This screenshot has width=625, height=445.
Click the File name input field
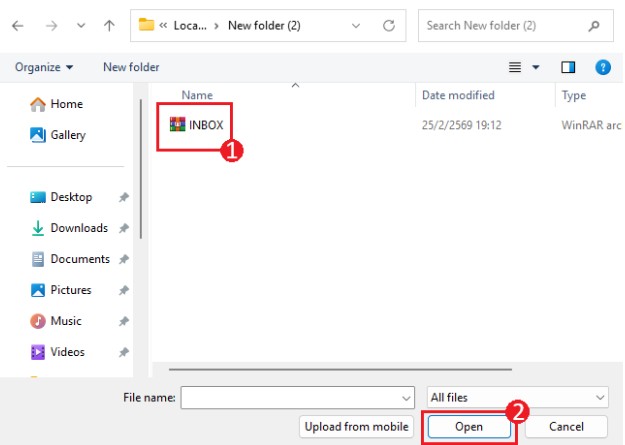(296, 397)
